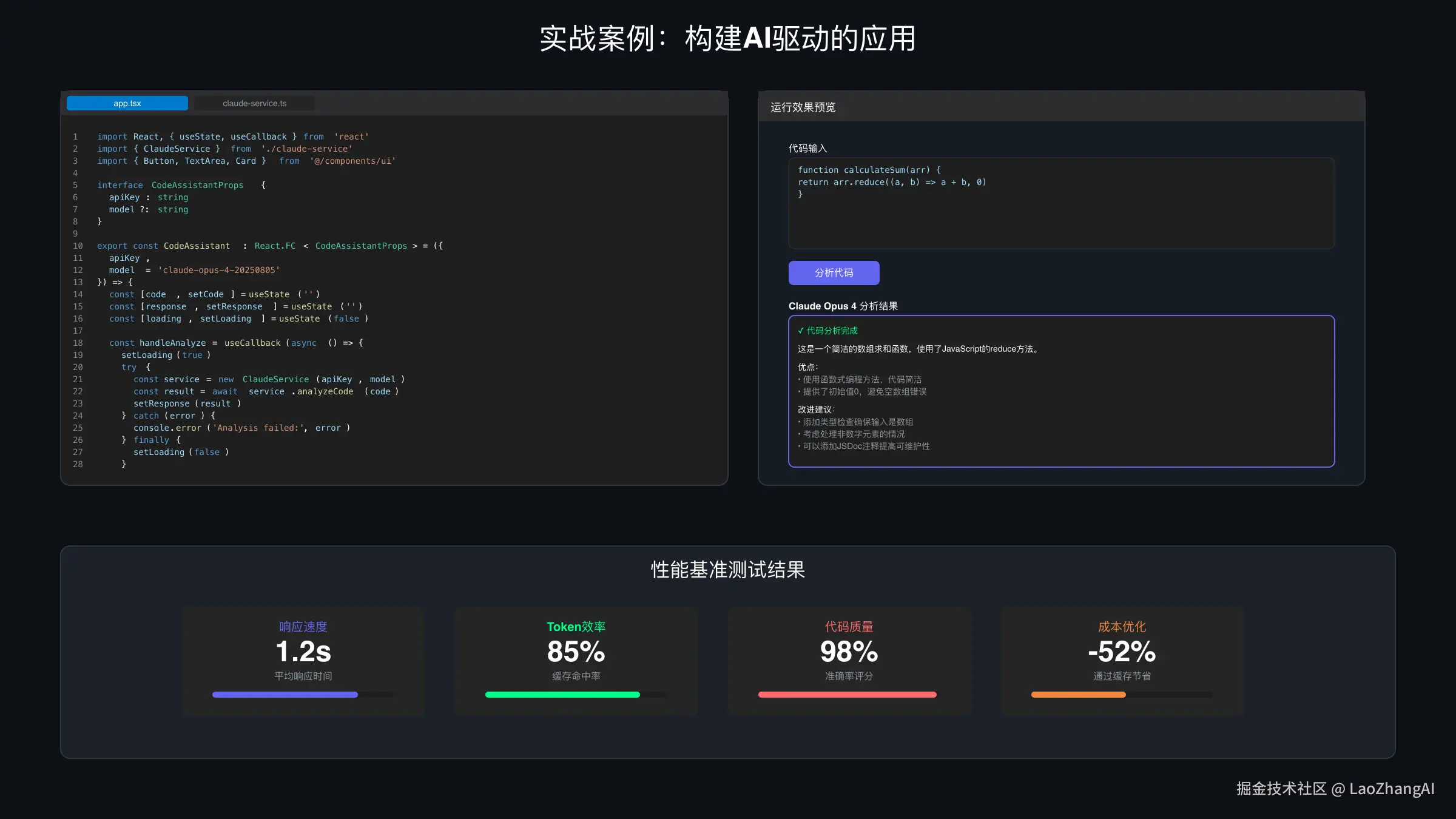1456x819 pixels.
Task: Click the orange 成本优化 progress bar
Action: (1077, 694)
